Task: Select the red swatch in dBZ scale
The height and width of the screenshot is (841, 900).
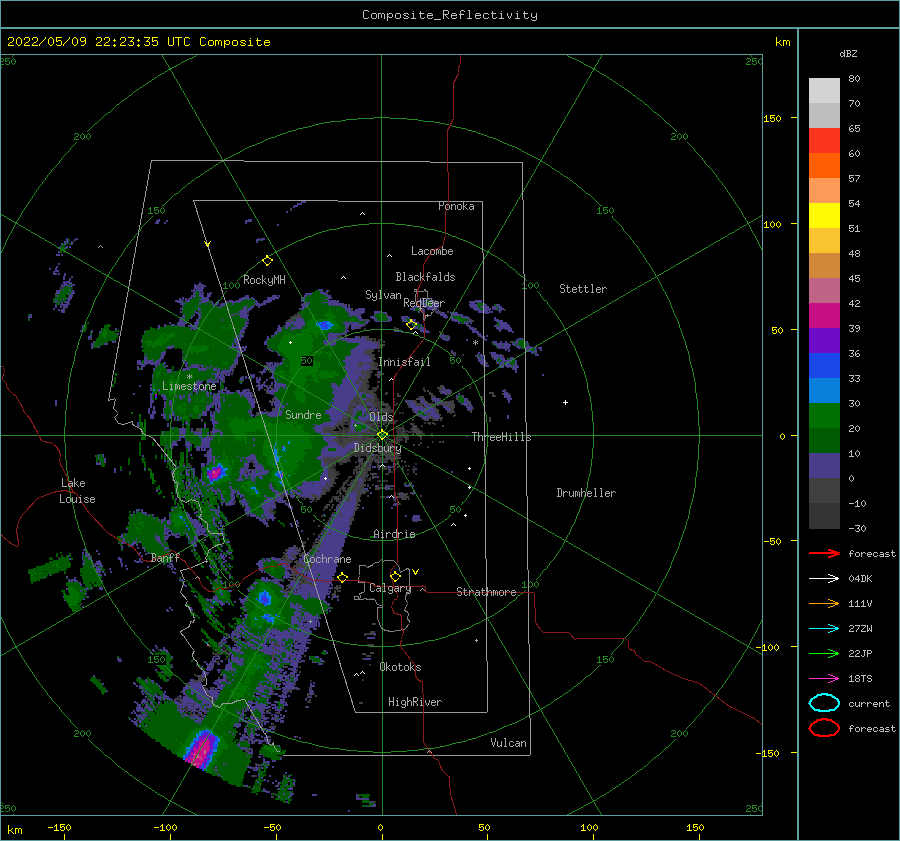Action: coord(824,140)
